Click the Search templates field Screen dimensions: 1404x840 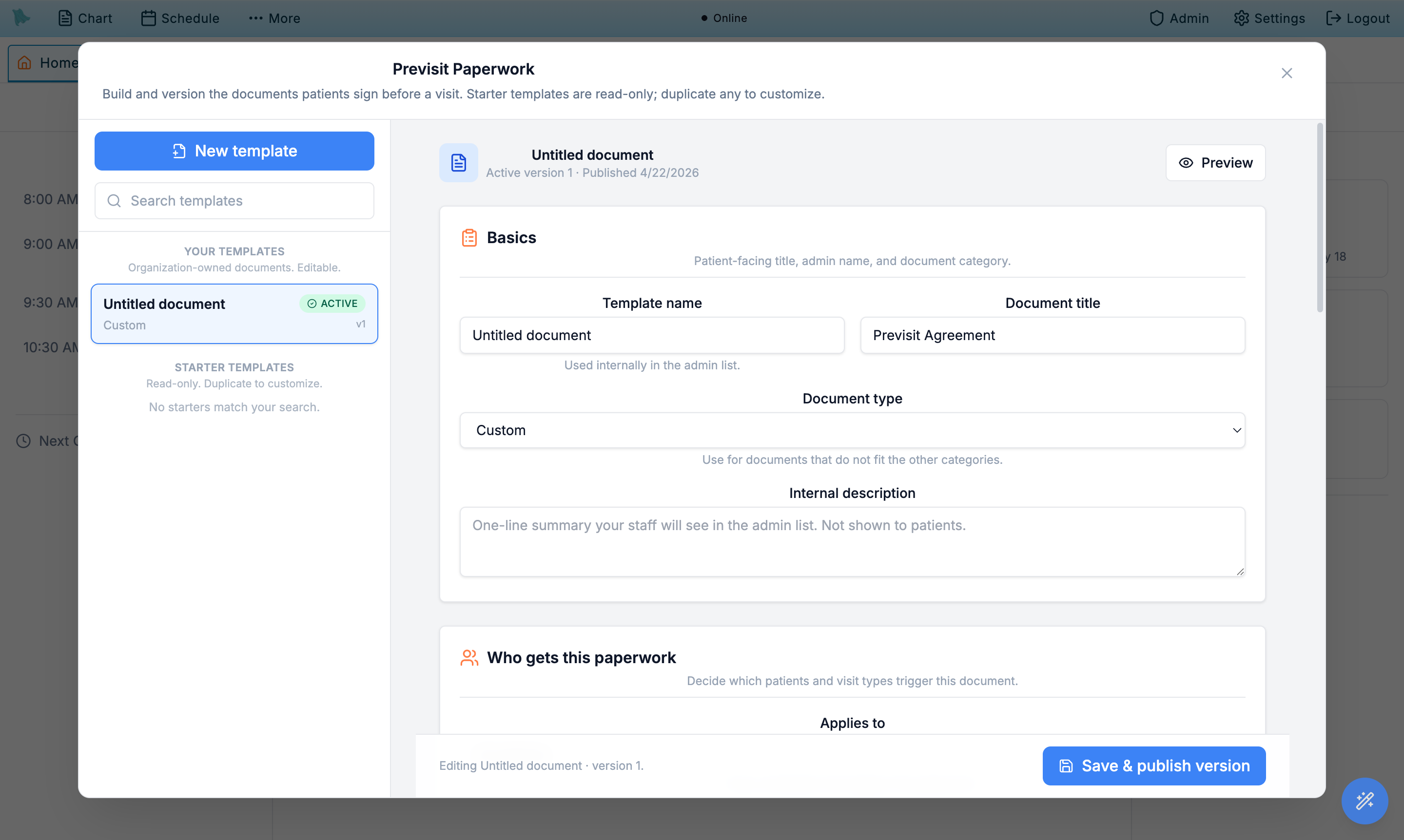(x=234, y=201)
